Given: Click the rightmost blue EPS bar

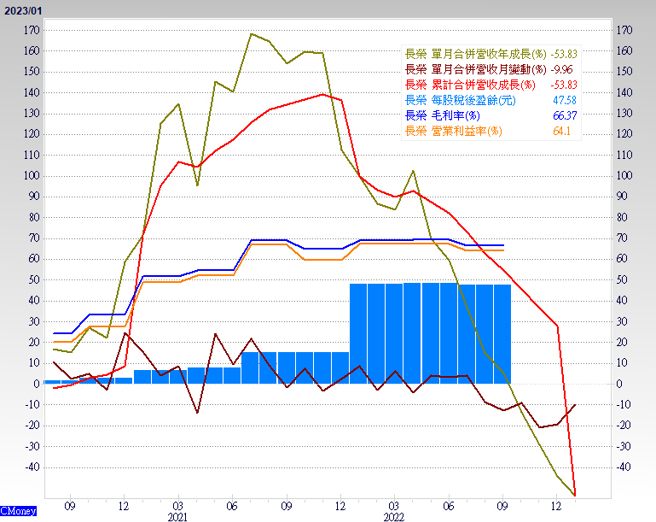Looking at the screenshot, I should click(x=502, y=333).
